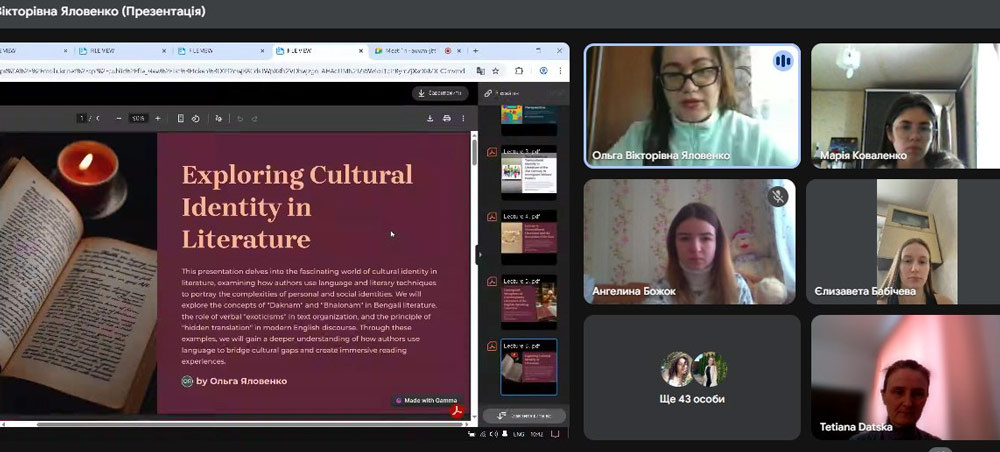This screenshot has height=452, width=1000.
Task: Open the sort order button below the file list
Action: pyautogui.click(x=524, y=415)
